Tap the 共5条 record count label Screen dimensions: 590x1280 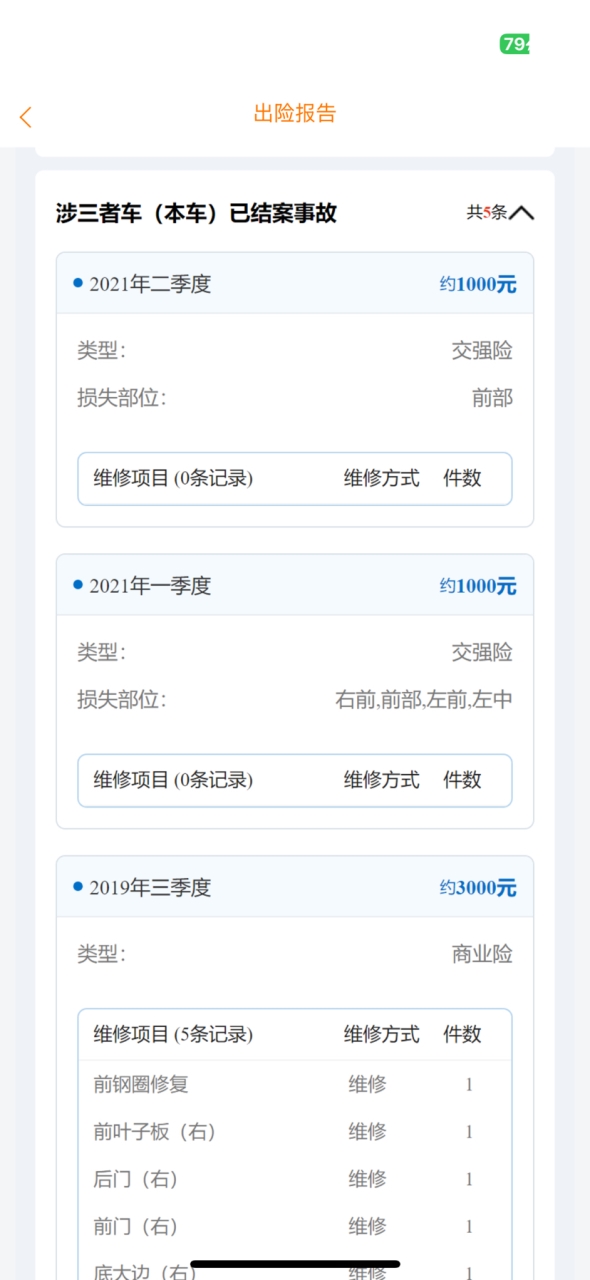point(487,213)
